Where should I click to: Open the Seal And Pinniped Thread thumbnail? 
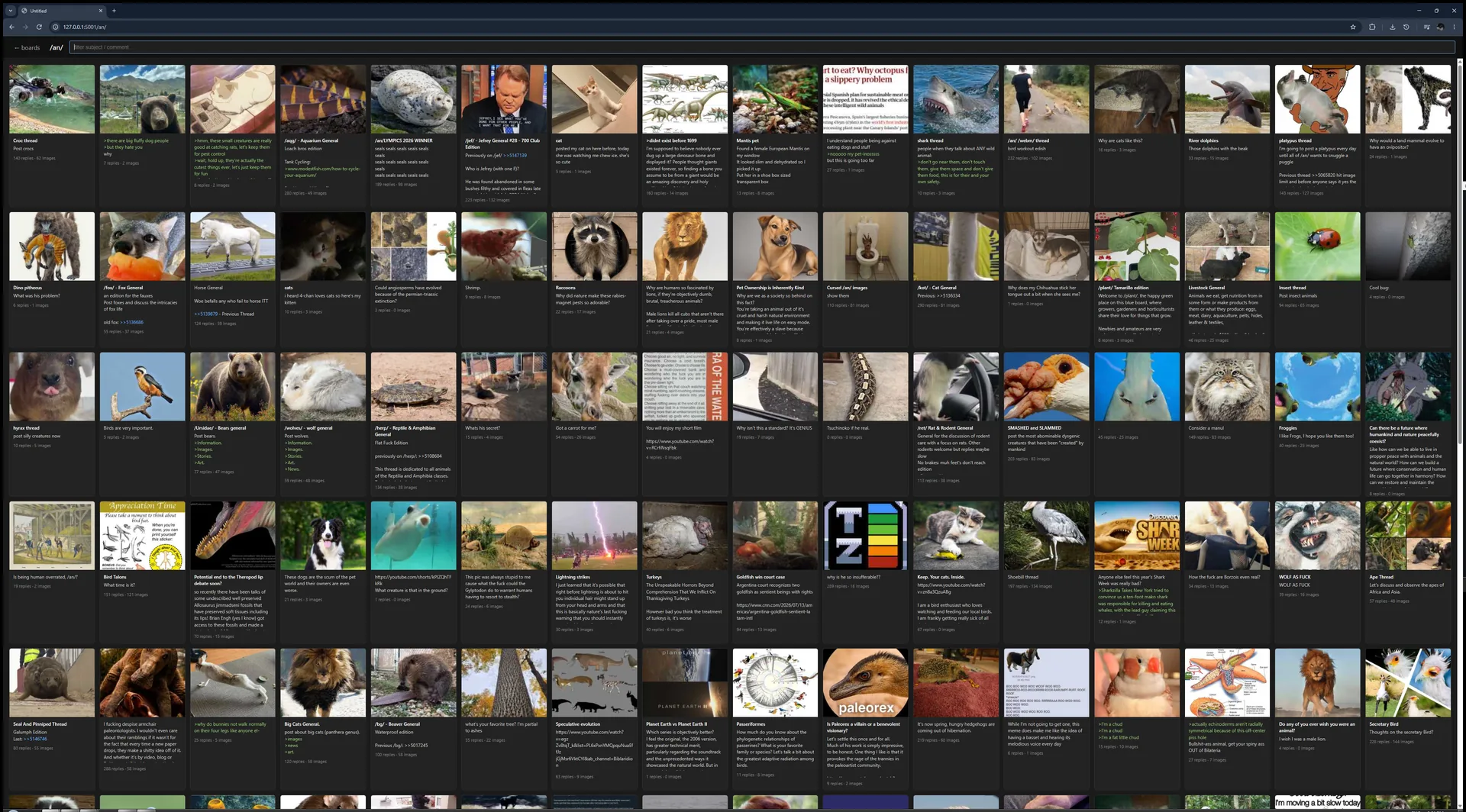[52, 683]
